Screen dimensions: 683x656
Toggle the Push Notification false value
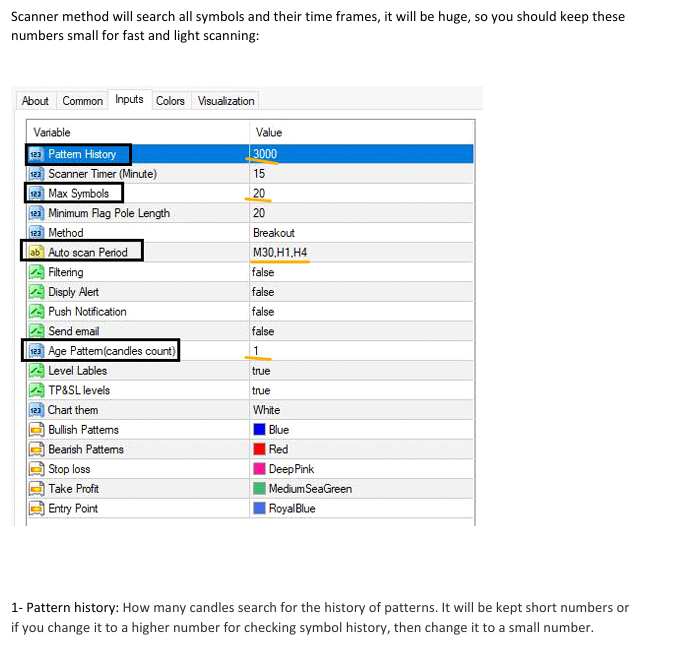tap(263, 312)
